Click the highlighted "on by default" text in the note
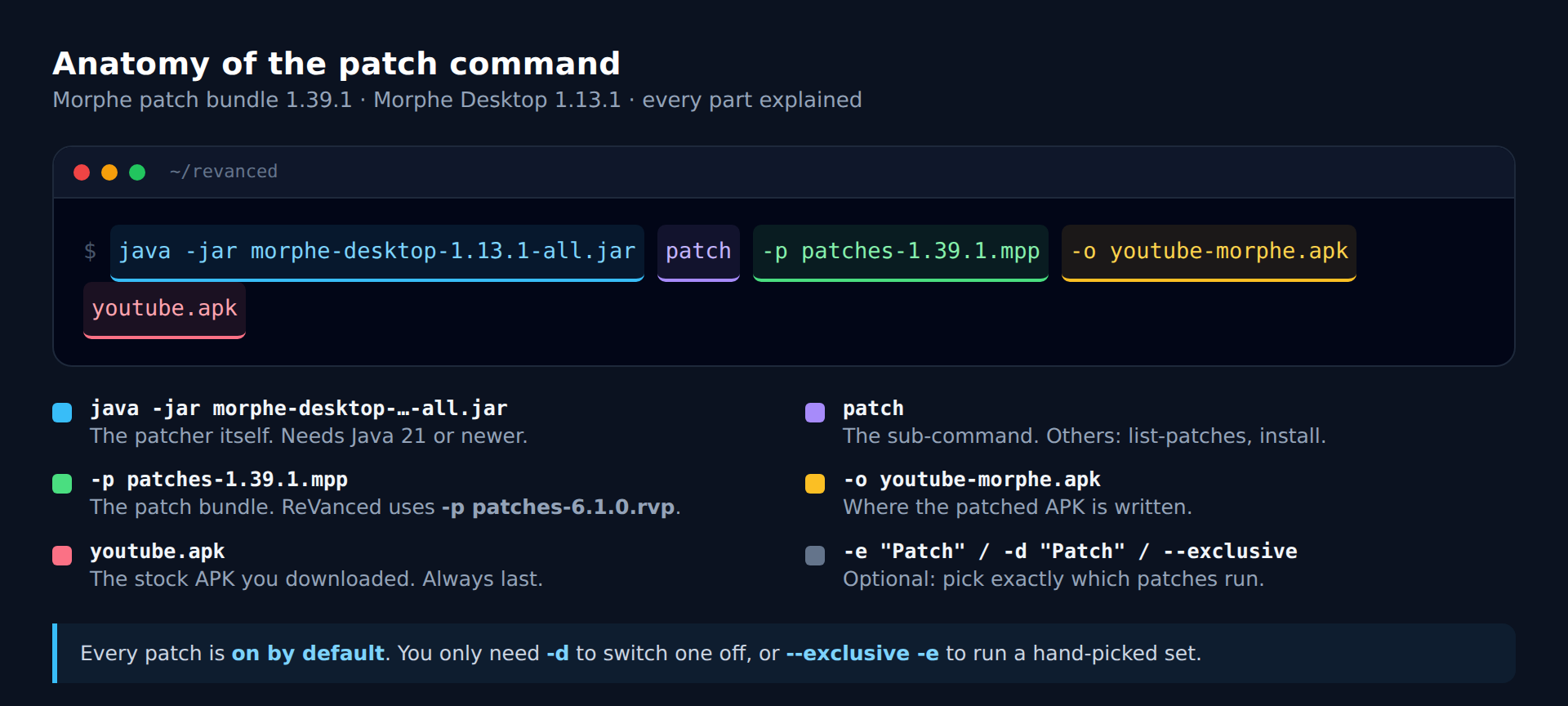 pos(308,654)
